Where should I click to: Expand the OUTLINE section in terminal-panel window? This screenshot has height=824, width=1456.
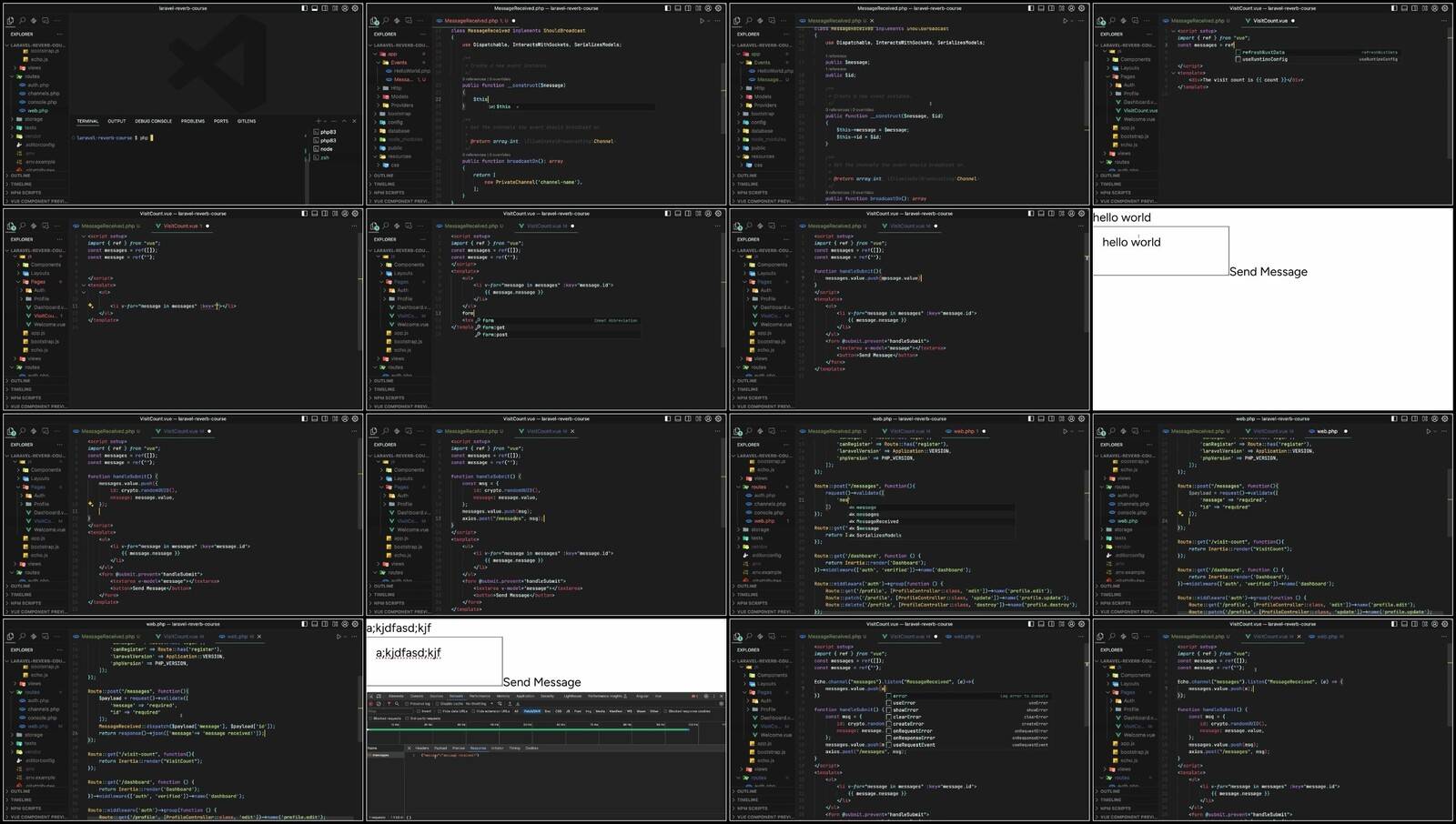(20, 176)
